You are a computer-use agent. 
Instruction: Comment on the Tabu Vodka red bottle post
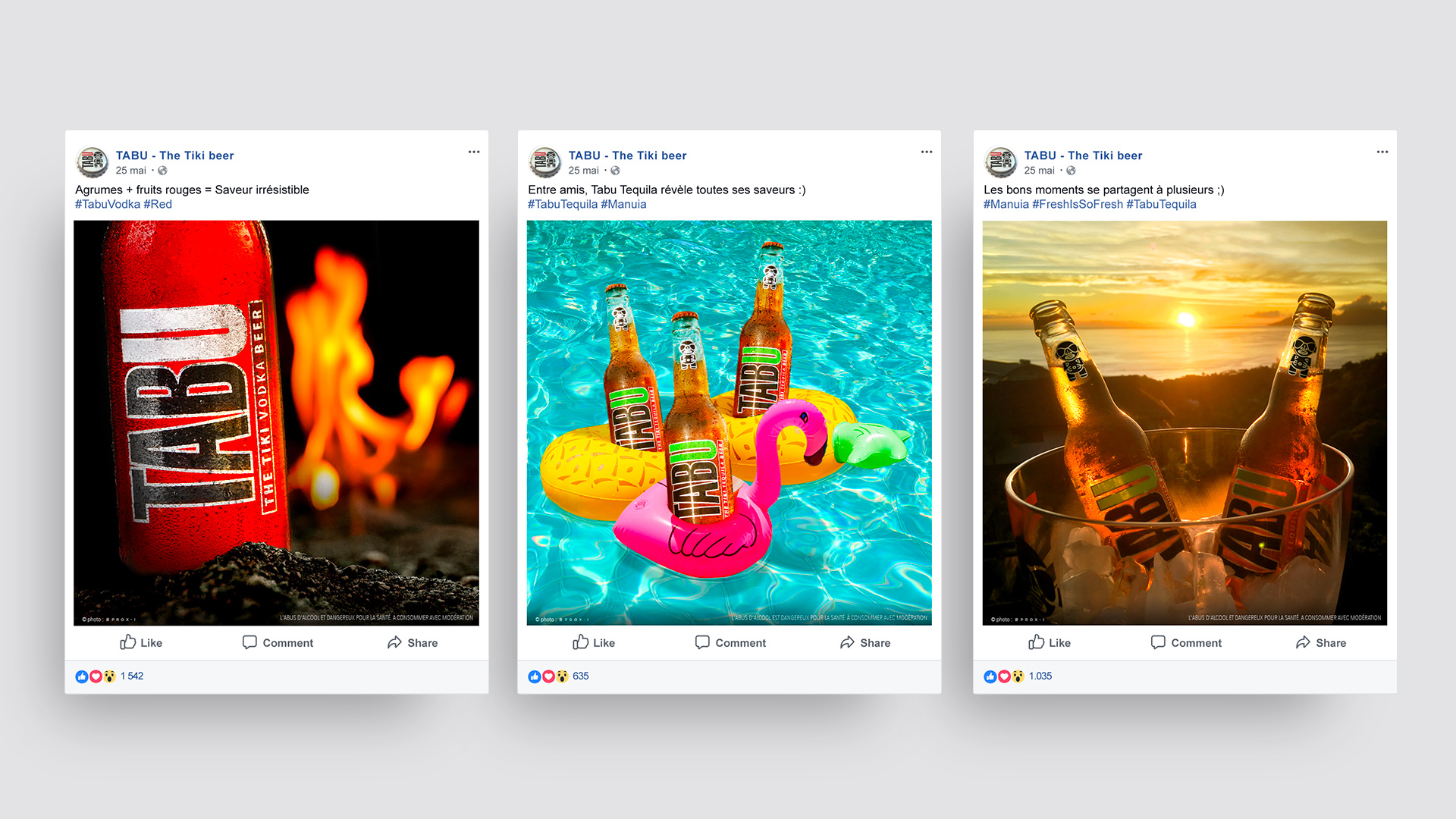click(278, 642)
